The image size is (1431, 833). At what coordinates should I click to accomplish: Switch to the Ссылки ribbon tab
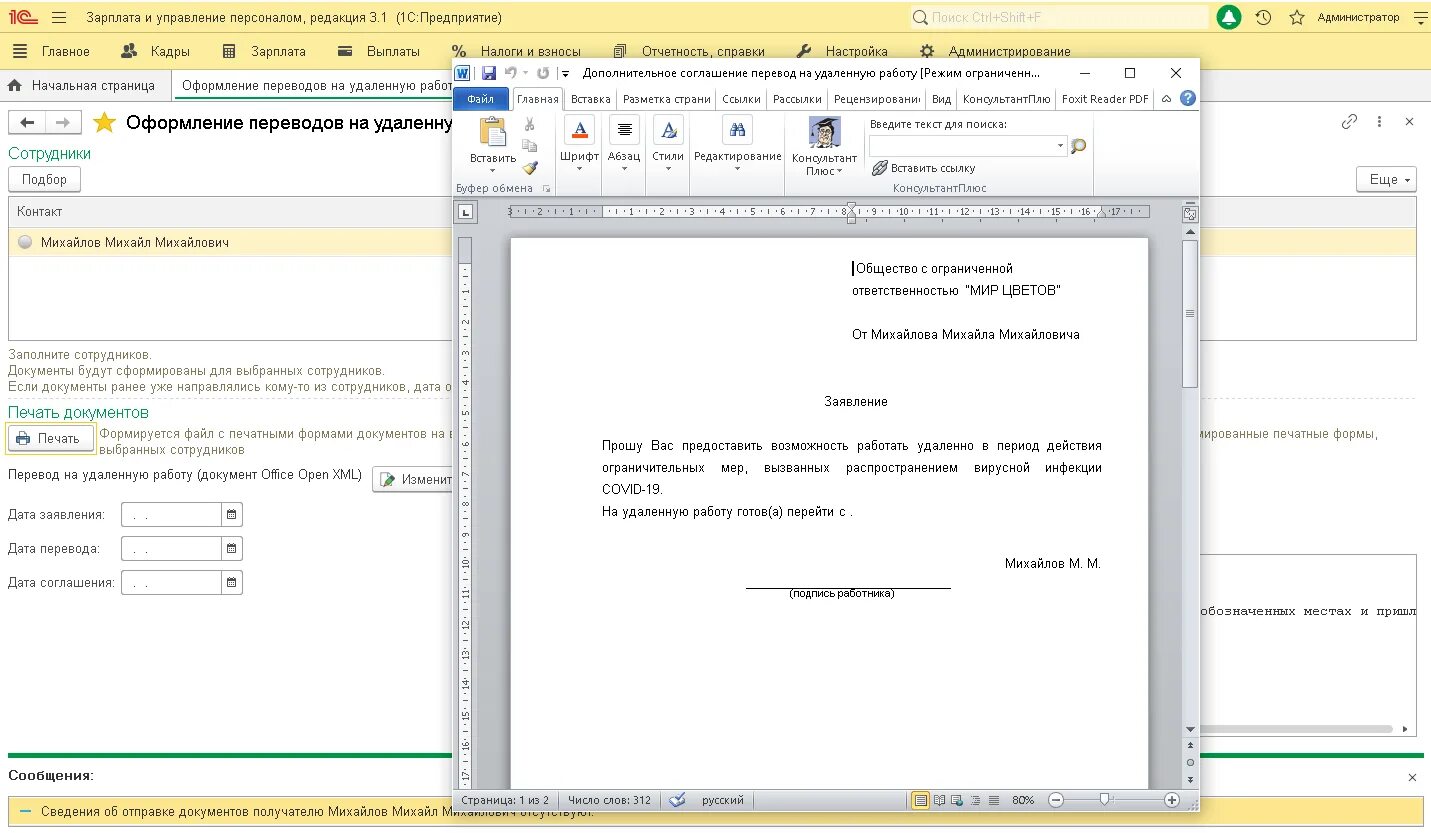point(741,99)
